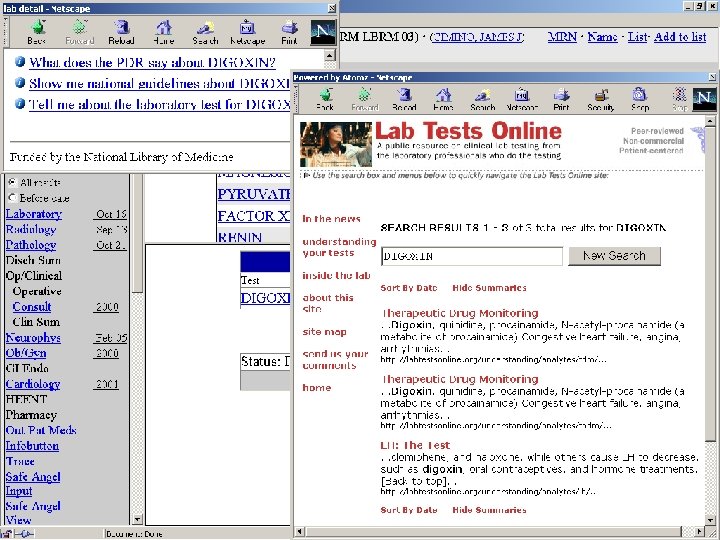The image size is (720, 540).
Task: Click Home in the Atomz window toolbar
Action: [443, 99]
